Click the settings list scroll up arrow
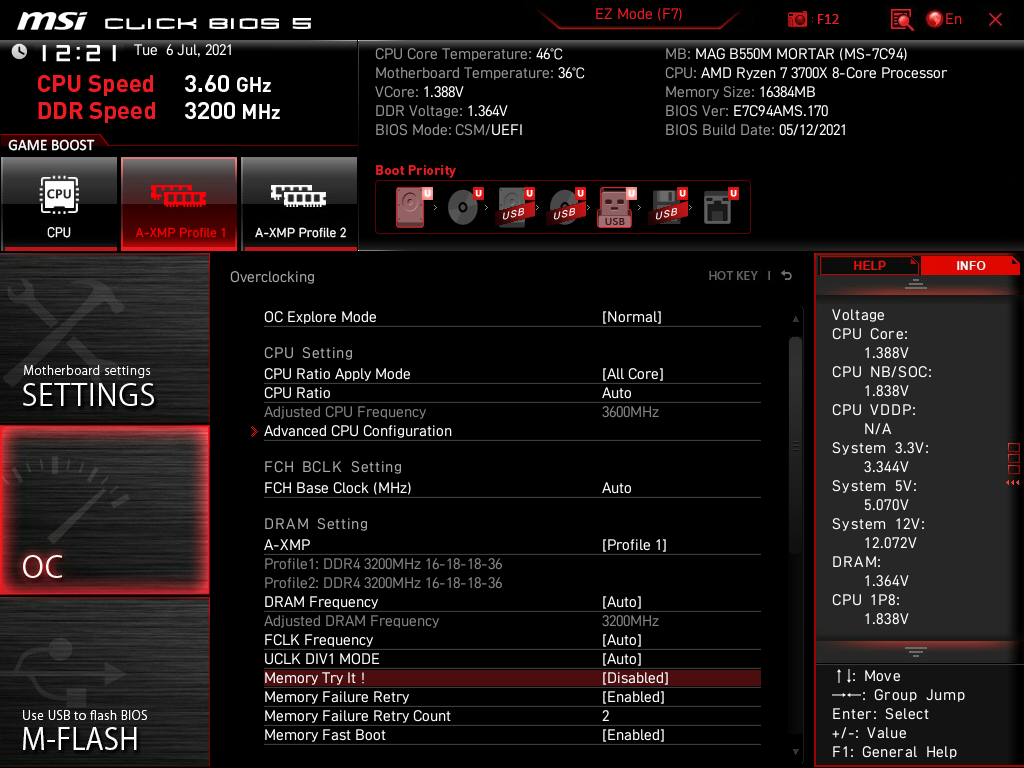 click(x=795, y=319)
